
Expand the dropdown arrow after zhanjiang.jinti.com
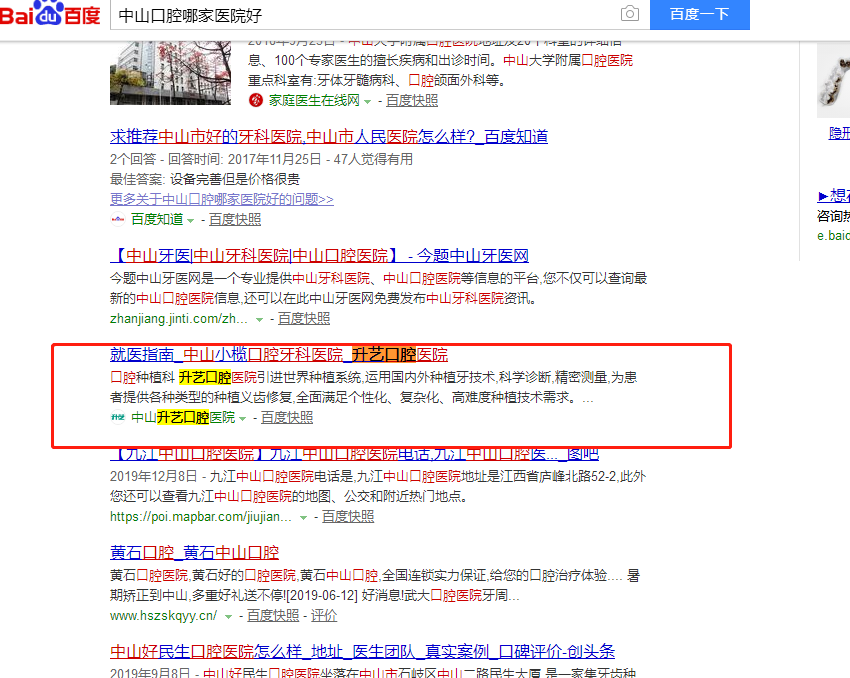[260, 320]
